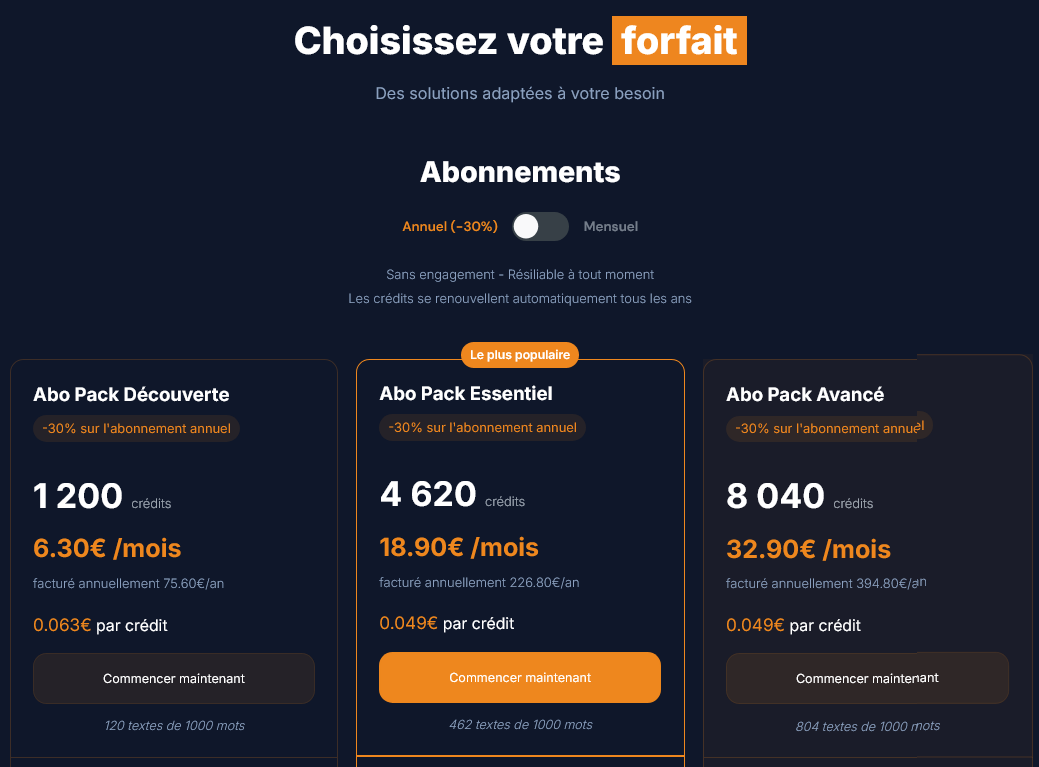Select the Abo Pack Découverte card title
The width and height of the screenshot is (1039, 767).
coord(131,394)
